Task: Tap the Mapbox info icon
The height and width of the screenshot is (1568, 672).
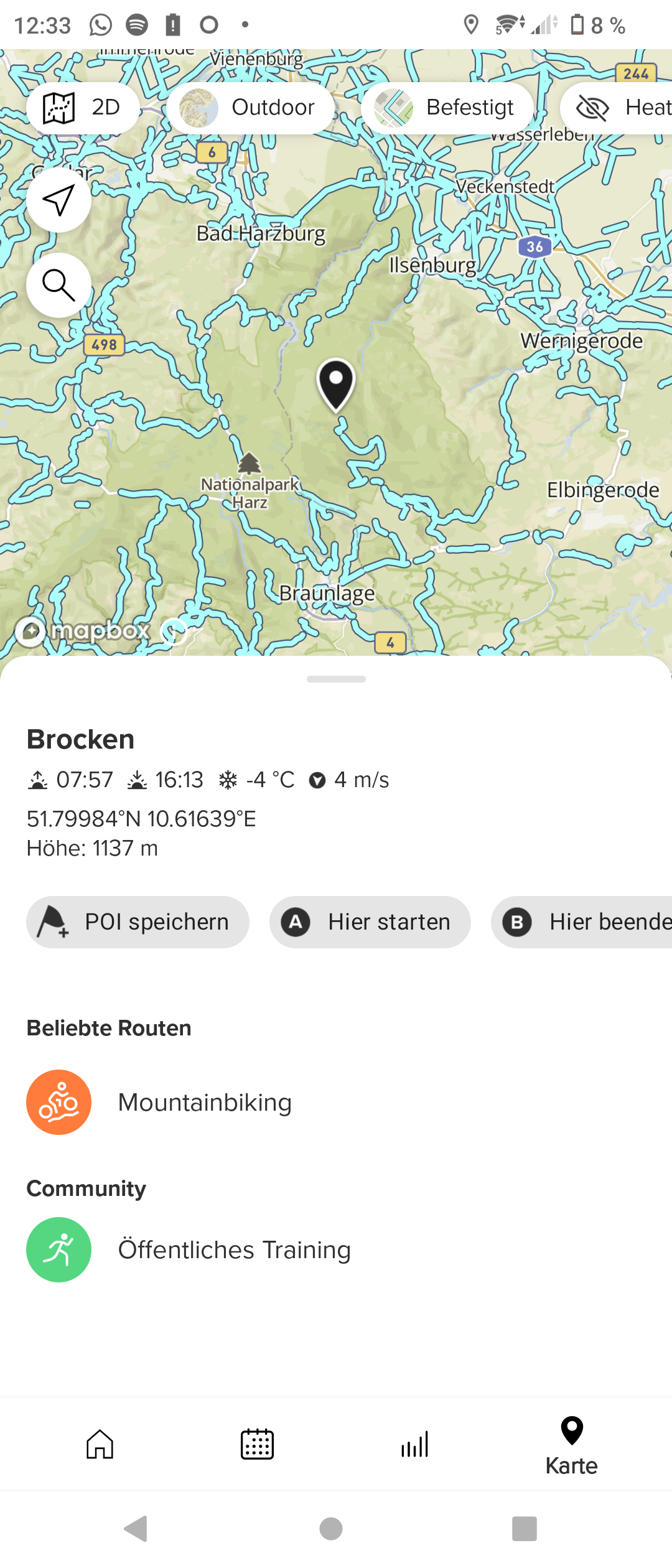Action: (x=174, y=632)
